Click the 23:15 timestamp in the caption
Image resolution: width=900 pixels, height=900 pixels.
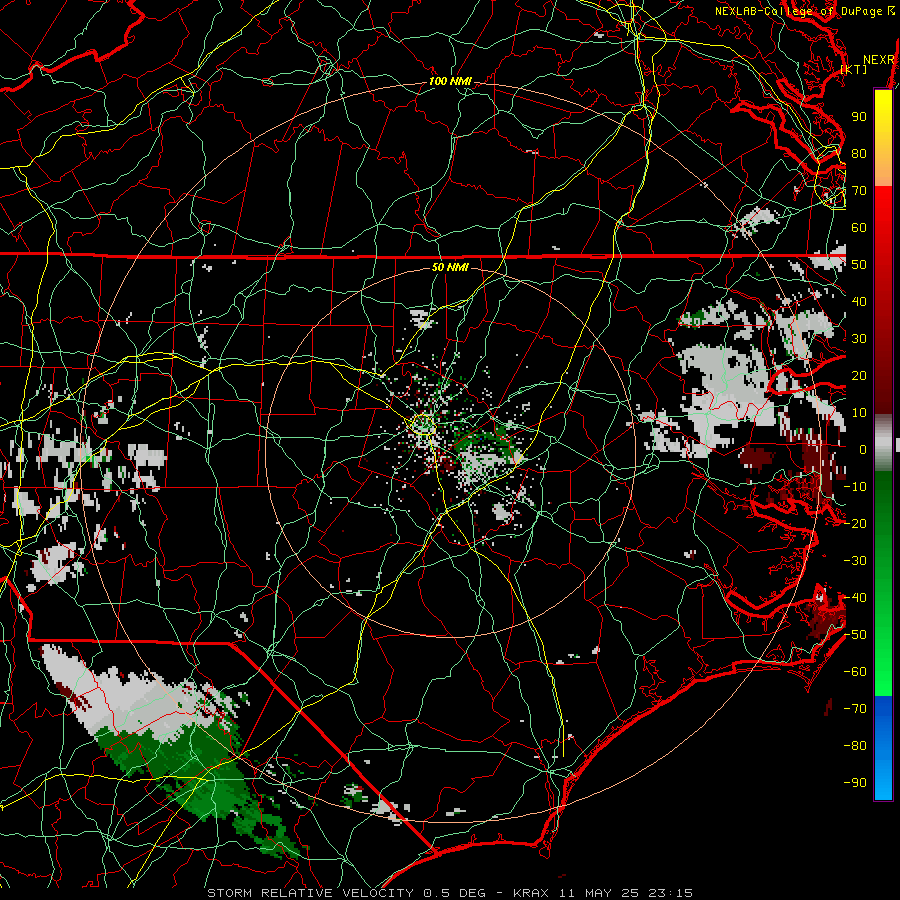coord(670,893)
